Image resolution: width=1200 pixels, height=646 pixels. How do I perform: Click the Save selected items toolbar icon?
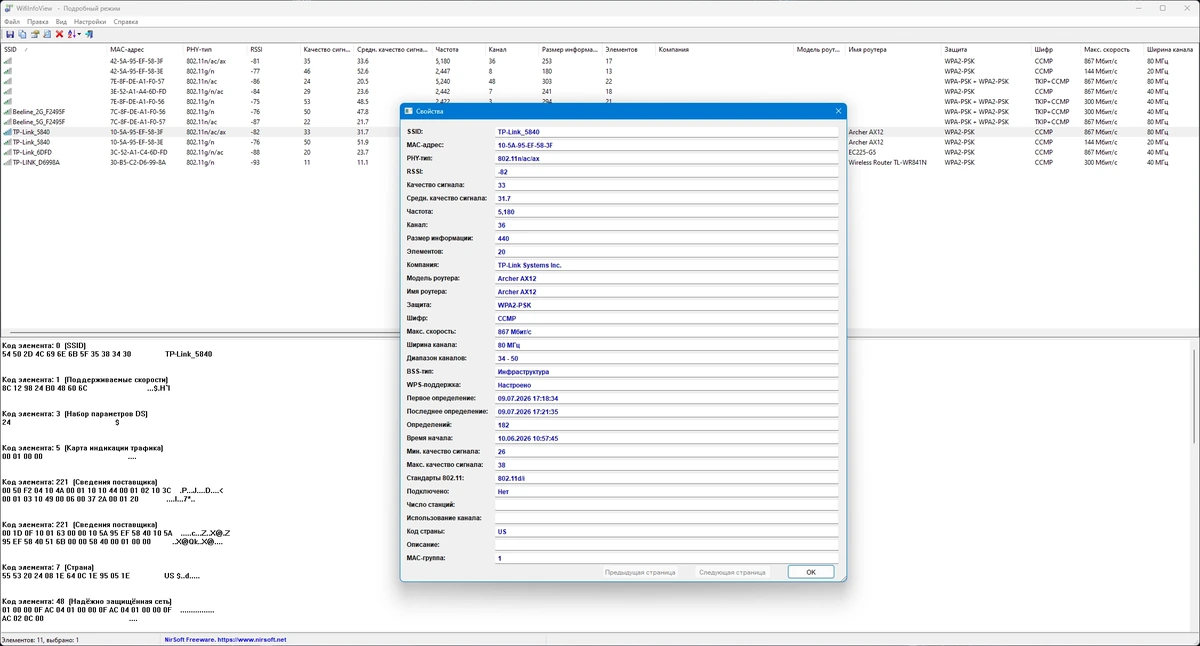(10, 34)
